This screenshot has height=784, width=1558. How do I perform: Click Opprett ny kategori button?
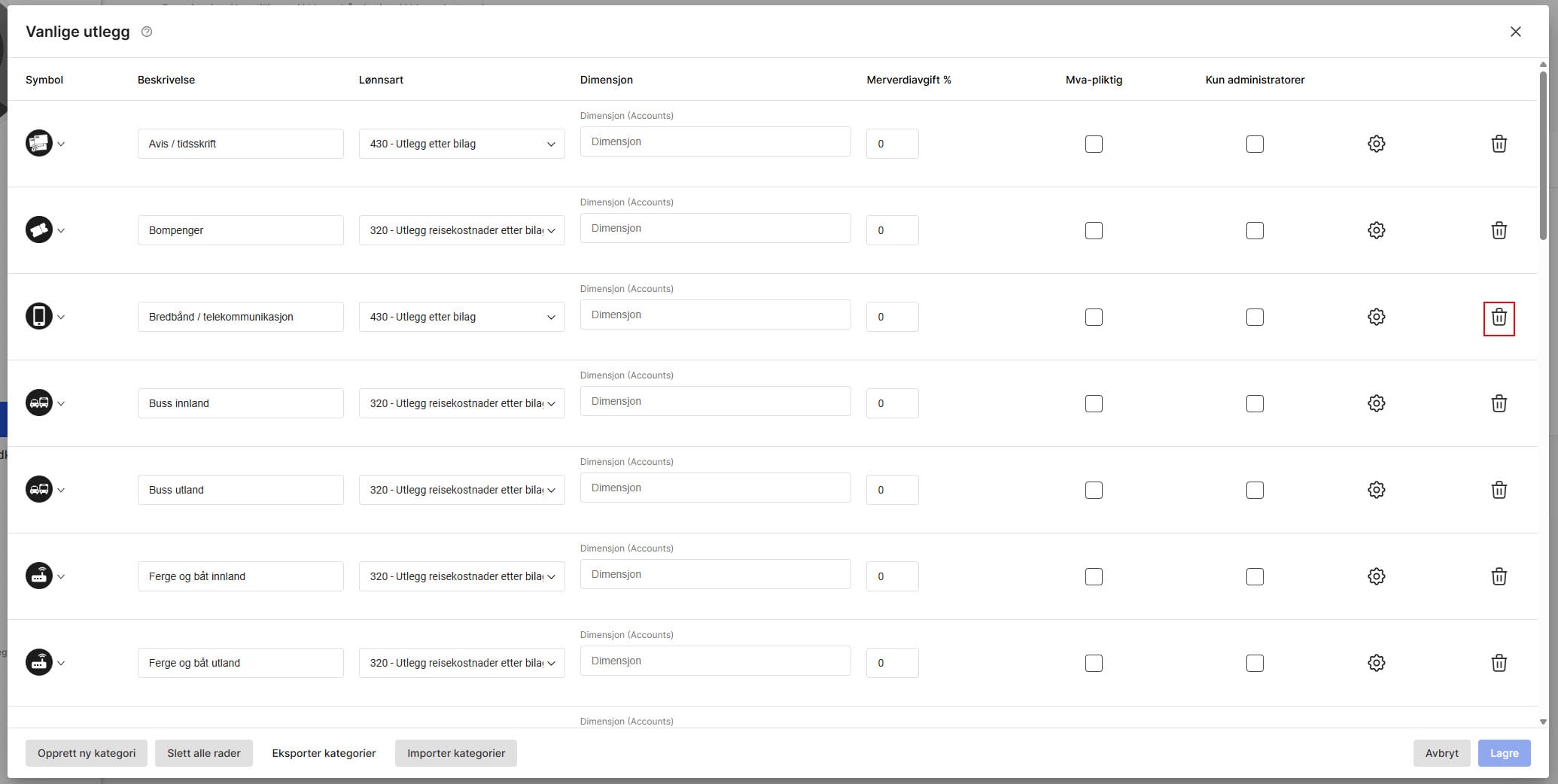(x=87, y=753)
